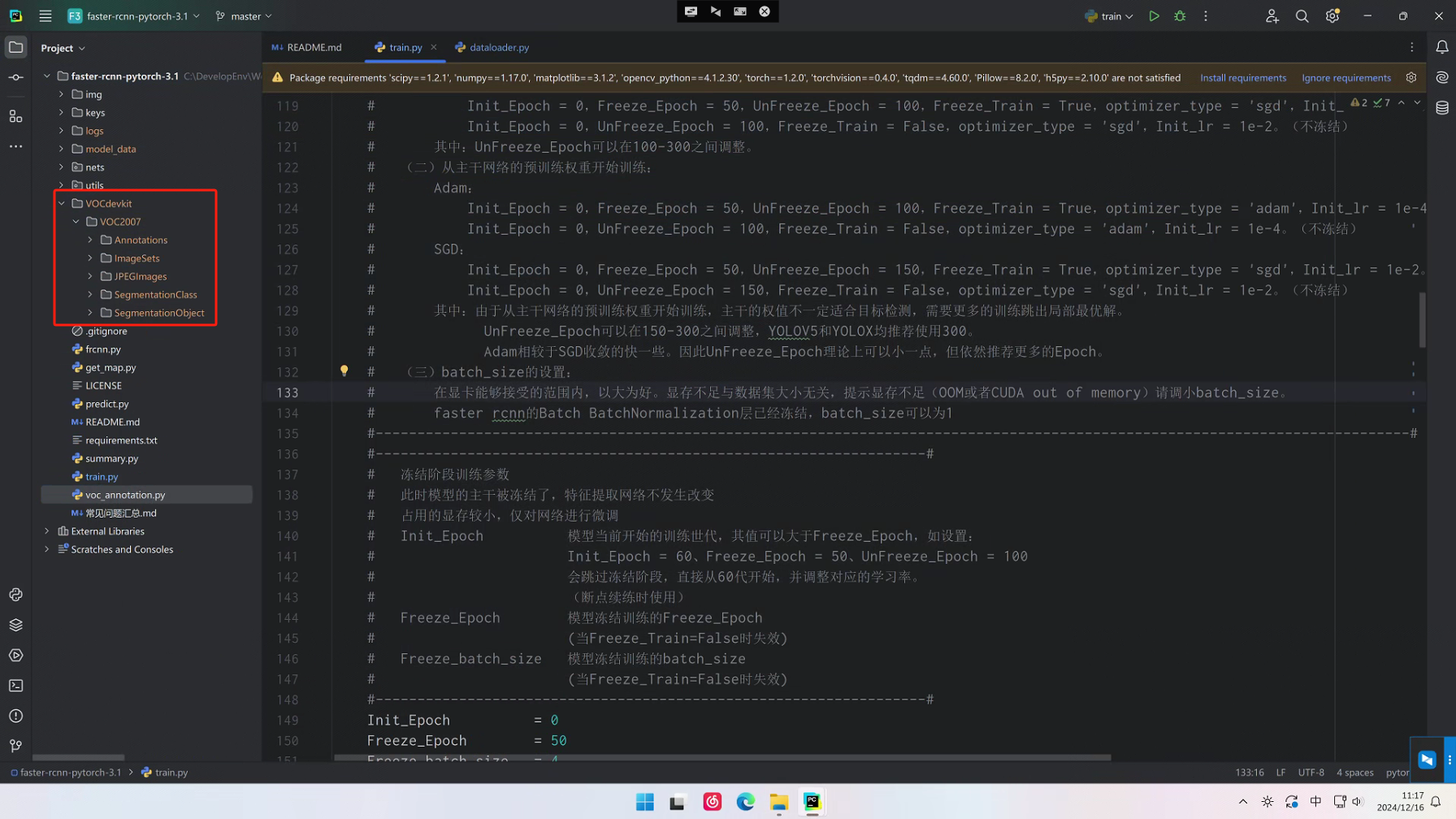Open Microsoft Edge from taskbar
The image size is (1456, 819).
pos(746,802)
